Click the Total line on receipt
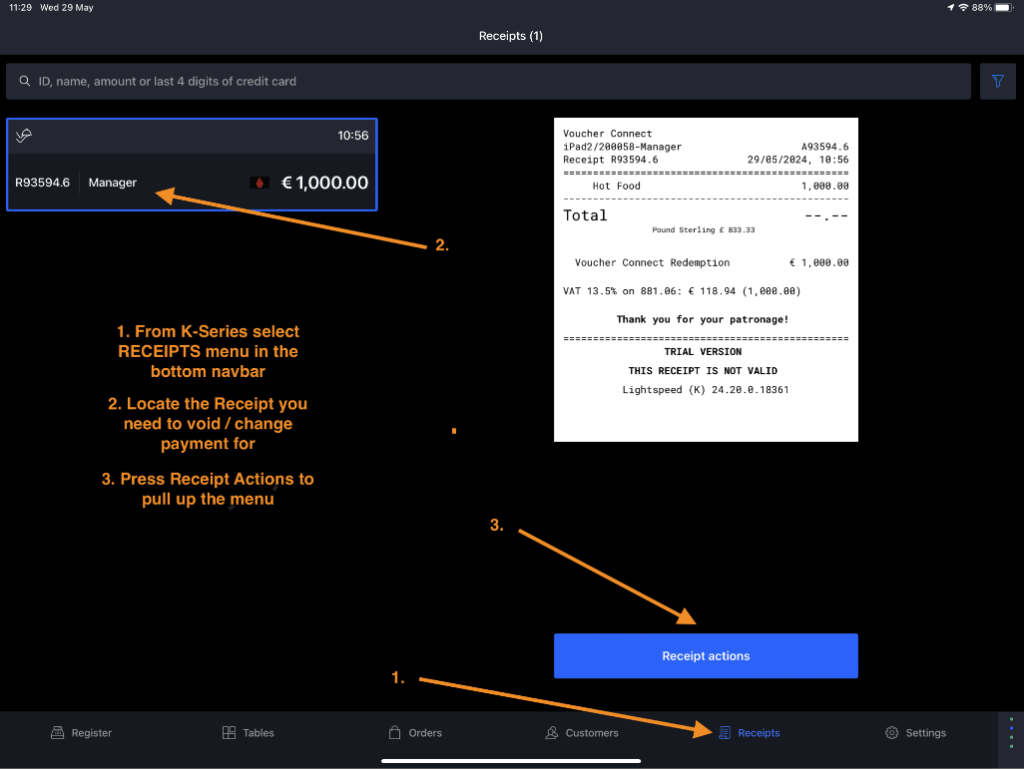Image resolution: width=1024 pixels, height=770 pixels. pos(705,216)
